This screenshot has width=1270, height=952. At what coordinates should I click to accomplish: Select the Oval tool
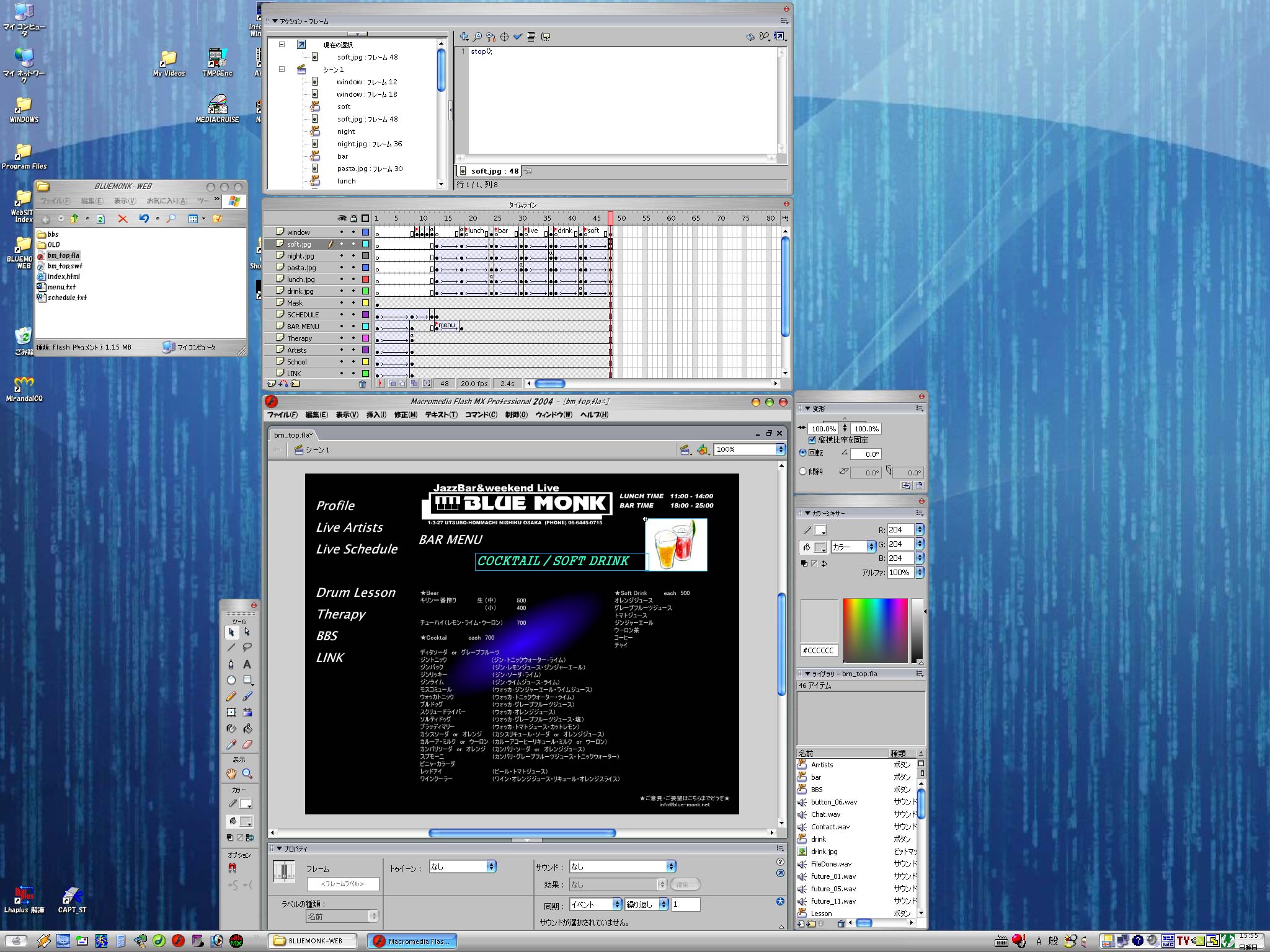(231, 680)
